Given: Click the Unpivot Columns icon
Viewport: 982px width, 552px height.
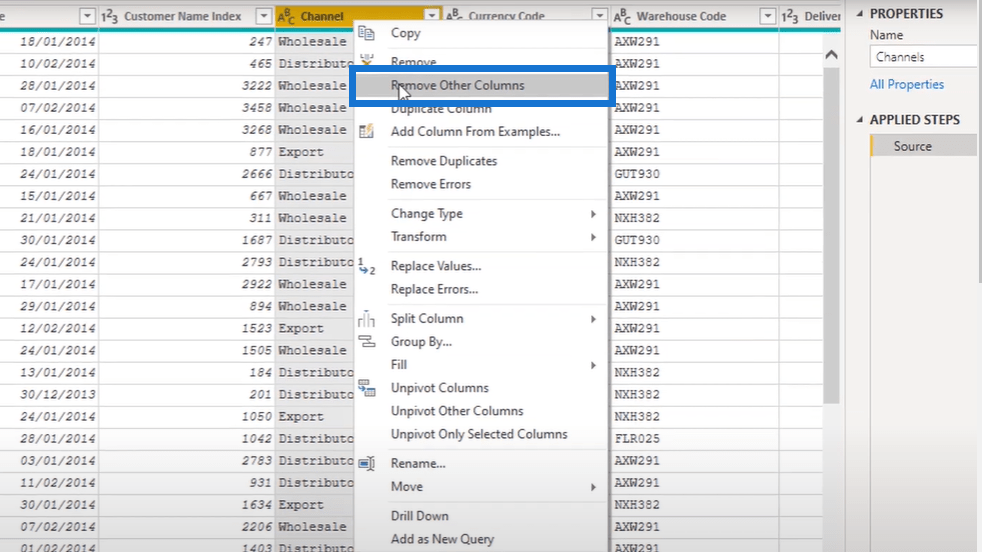Looking at the screenshot, I should (x=366, y=388).
